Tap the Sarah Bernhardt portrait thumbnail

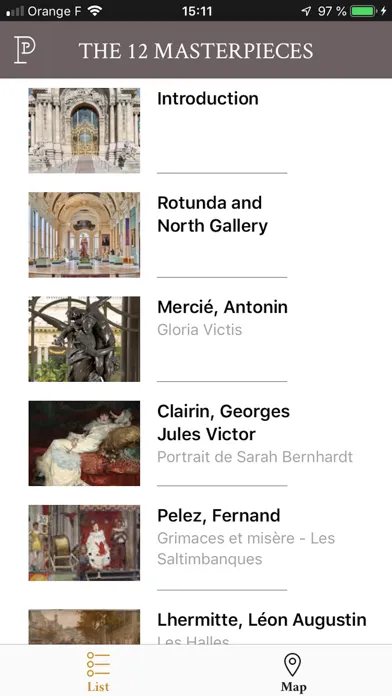(84, 443)
